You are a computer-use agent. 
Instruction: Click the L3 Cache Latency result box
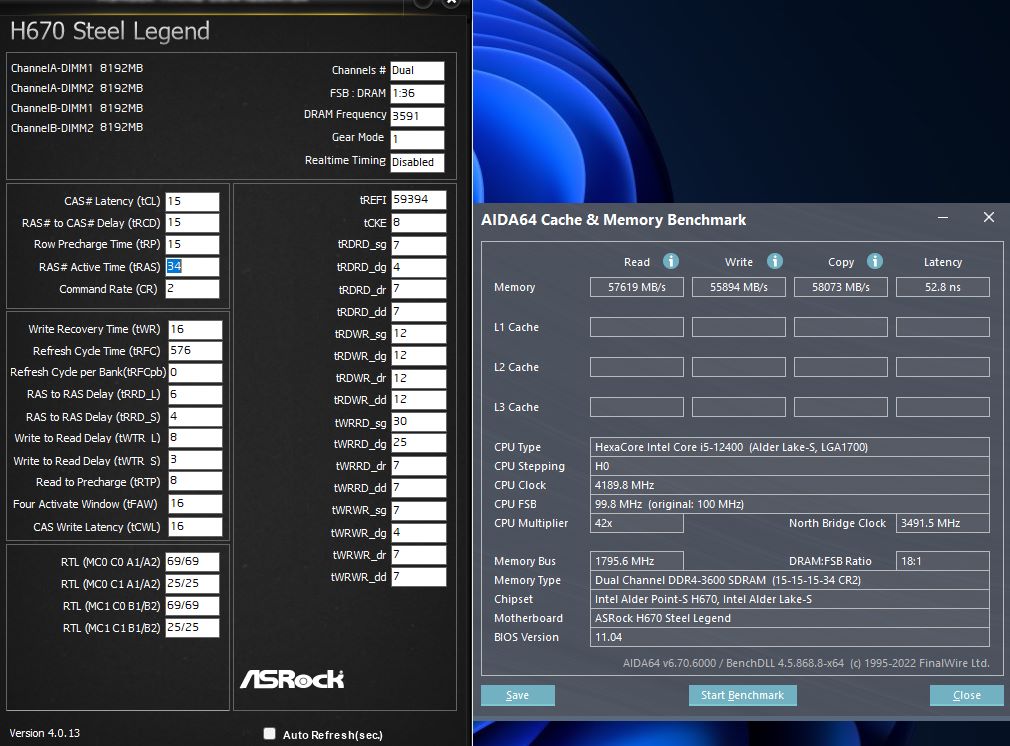(x=942, y=407)
